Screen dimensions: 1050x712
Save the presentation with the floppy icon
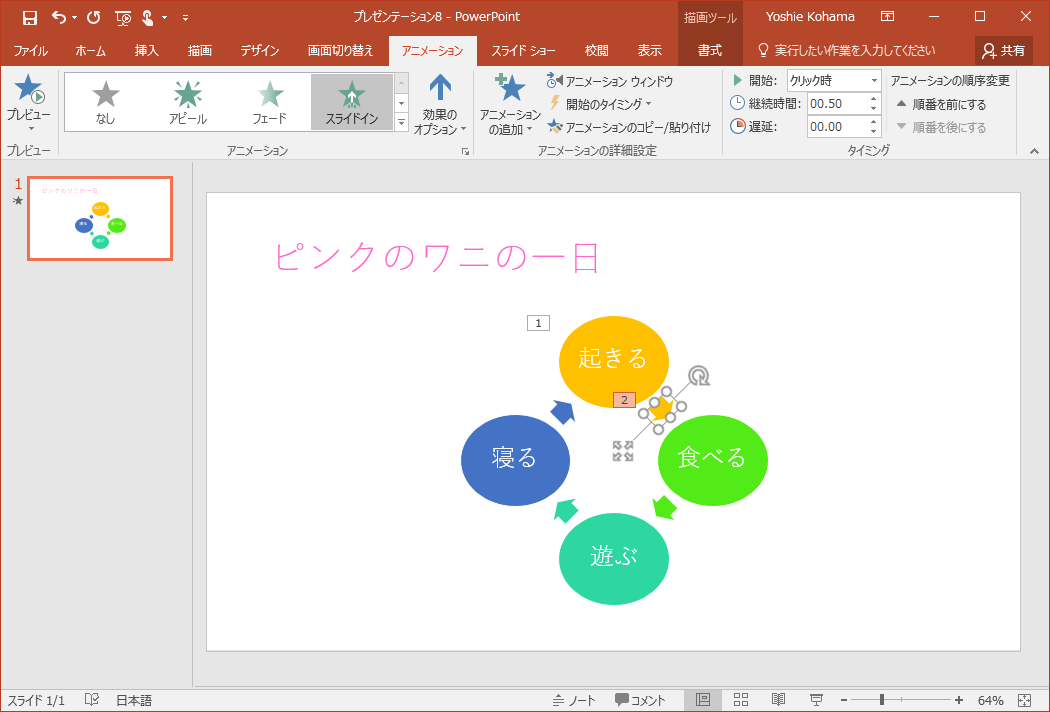coord(29,17)
